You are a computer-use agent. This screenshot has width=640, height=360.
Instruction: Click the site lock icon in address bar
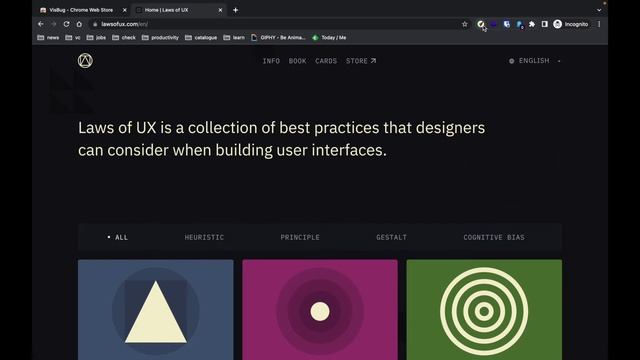click(x=95, y=24)
